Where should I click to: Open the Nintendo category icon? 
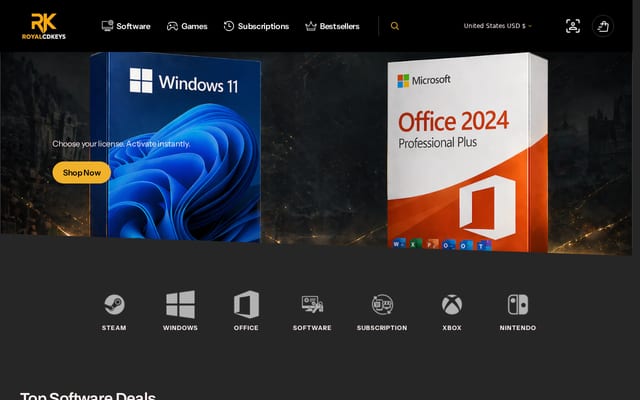pos(518,304)
